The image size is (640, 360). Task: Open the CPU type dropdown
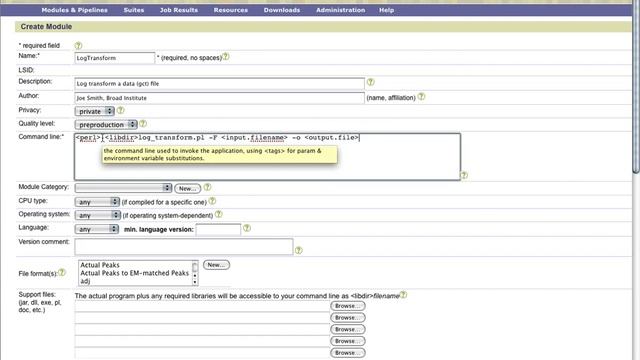tap(97, 202)
